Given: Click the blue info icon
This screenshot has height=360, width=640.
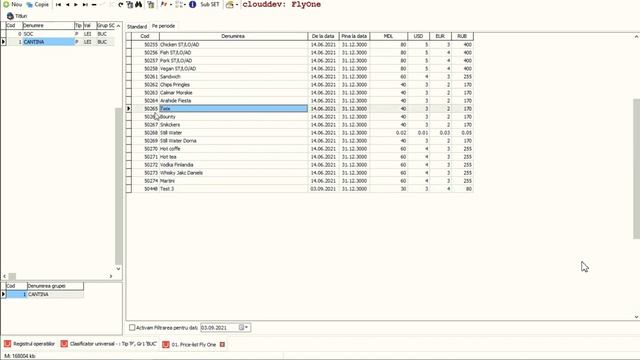Looking at the screenshot, I should 192,4.
